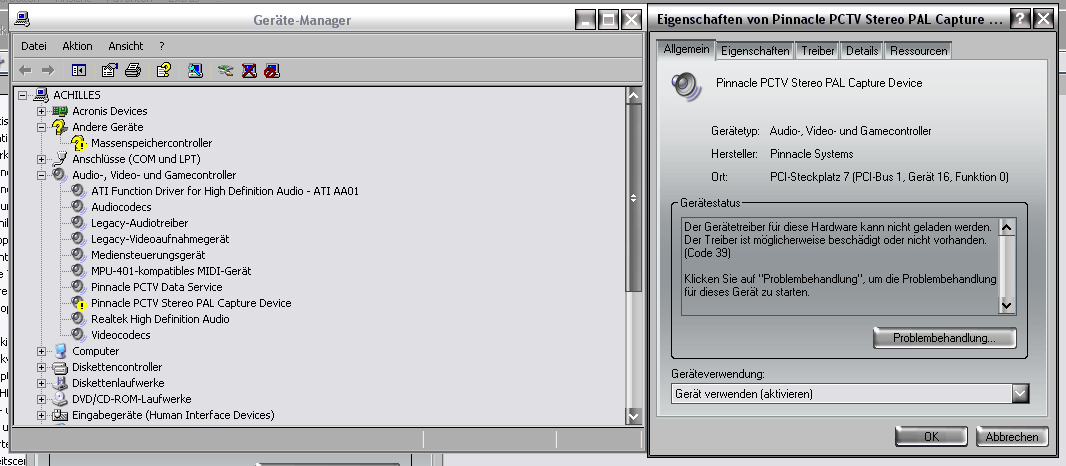Click the device tree vertical scrollbar thumb
This screenshot has height=466, width=1066.
pos(633,198)
